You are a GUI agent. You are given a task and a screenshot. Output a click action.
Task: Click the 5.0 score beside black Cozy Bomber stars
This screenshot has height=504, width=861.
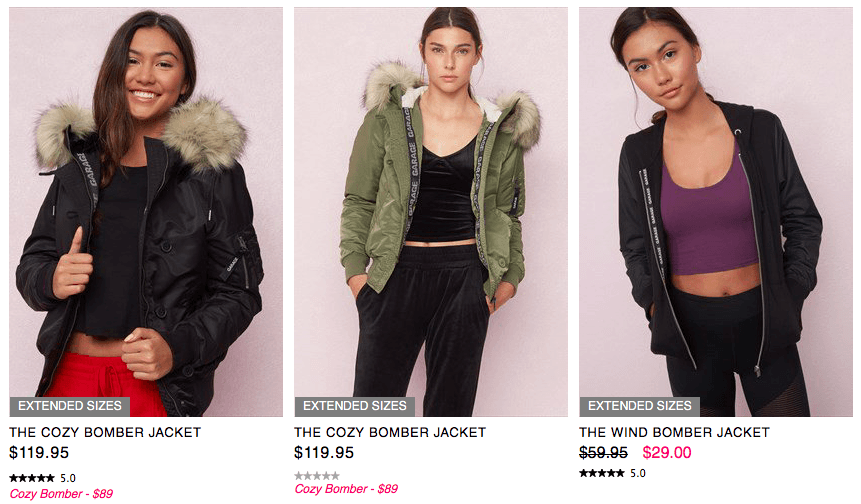tap(68, 478)
